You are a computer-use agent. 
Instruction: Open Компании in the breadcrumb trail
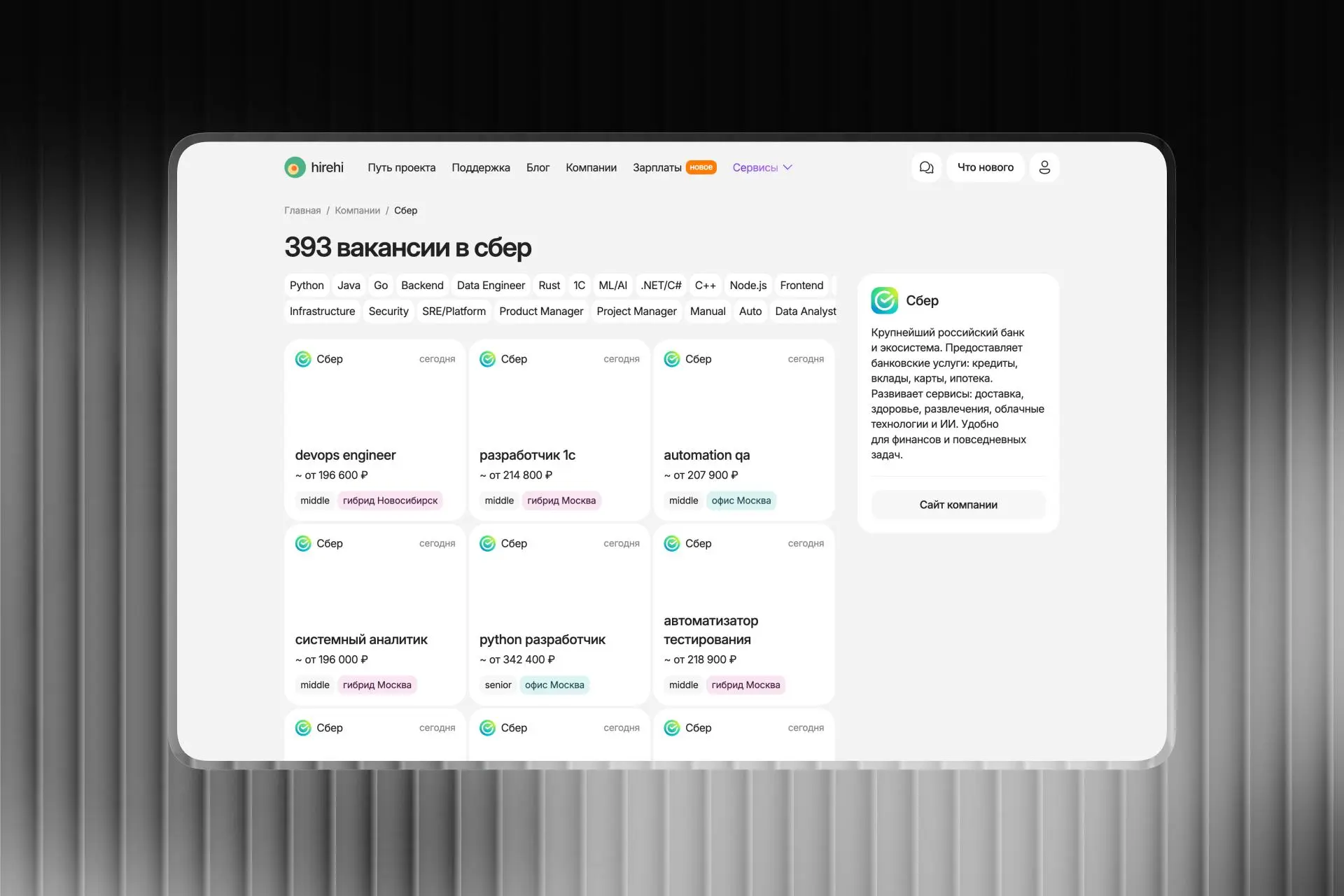[358, 211]
